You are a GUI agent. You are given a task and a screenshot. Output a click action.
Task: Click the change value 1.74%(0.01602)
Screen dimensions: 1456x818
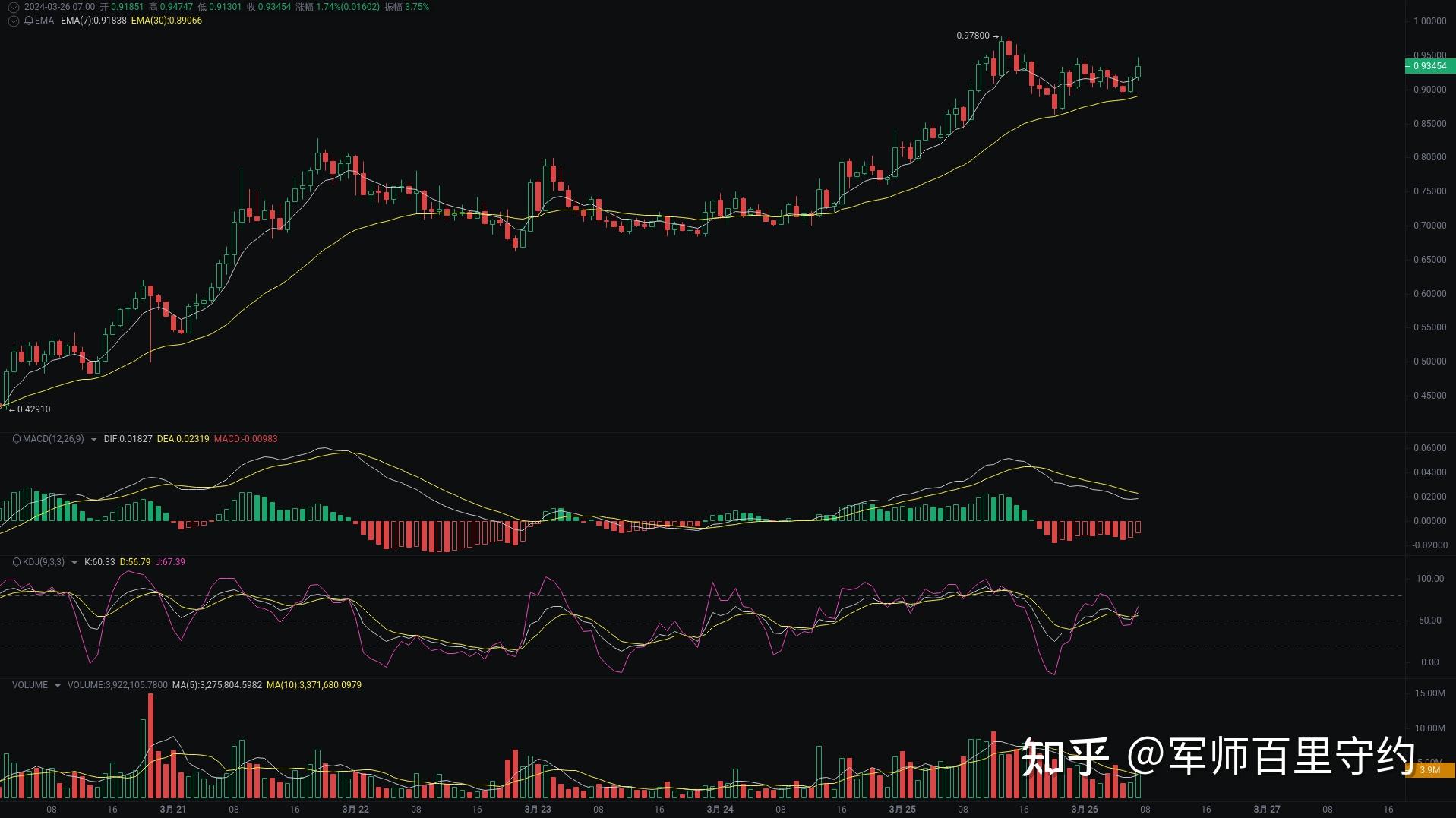[348, 7]
